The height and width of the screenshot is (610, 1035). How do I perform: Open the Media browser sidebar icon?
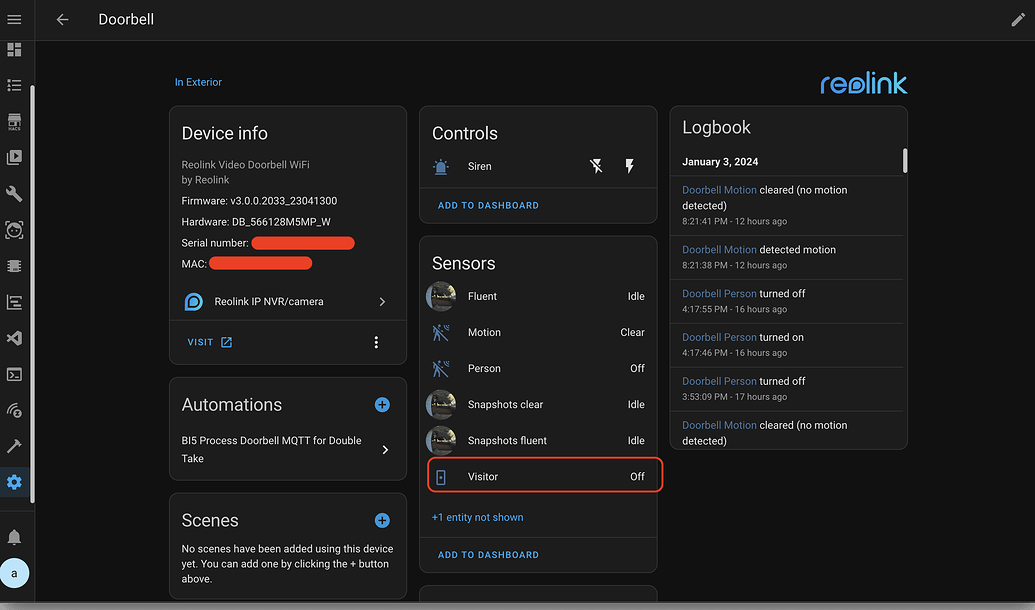(x=14, y=157)
